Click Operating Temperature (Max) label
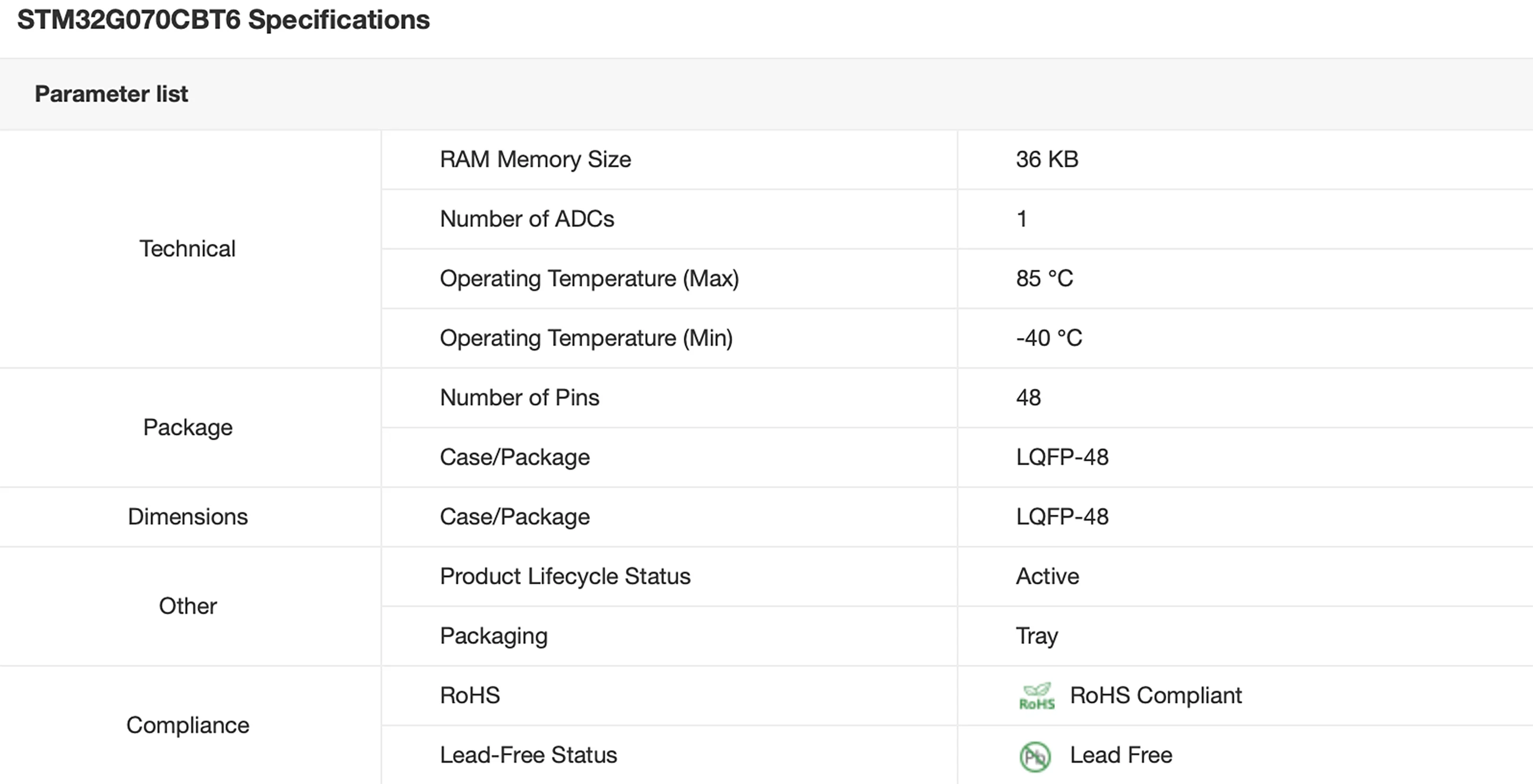Image resolution: width=1533 pixels, height=784 pixels. point(589,279)
